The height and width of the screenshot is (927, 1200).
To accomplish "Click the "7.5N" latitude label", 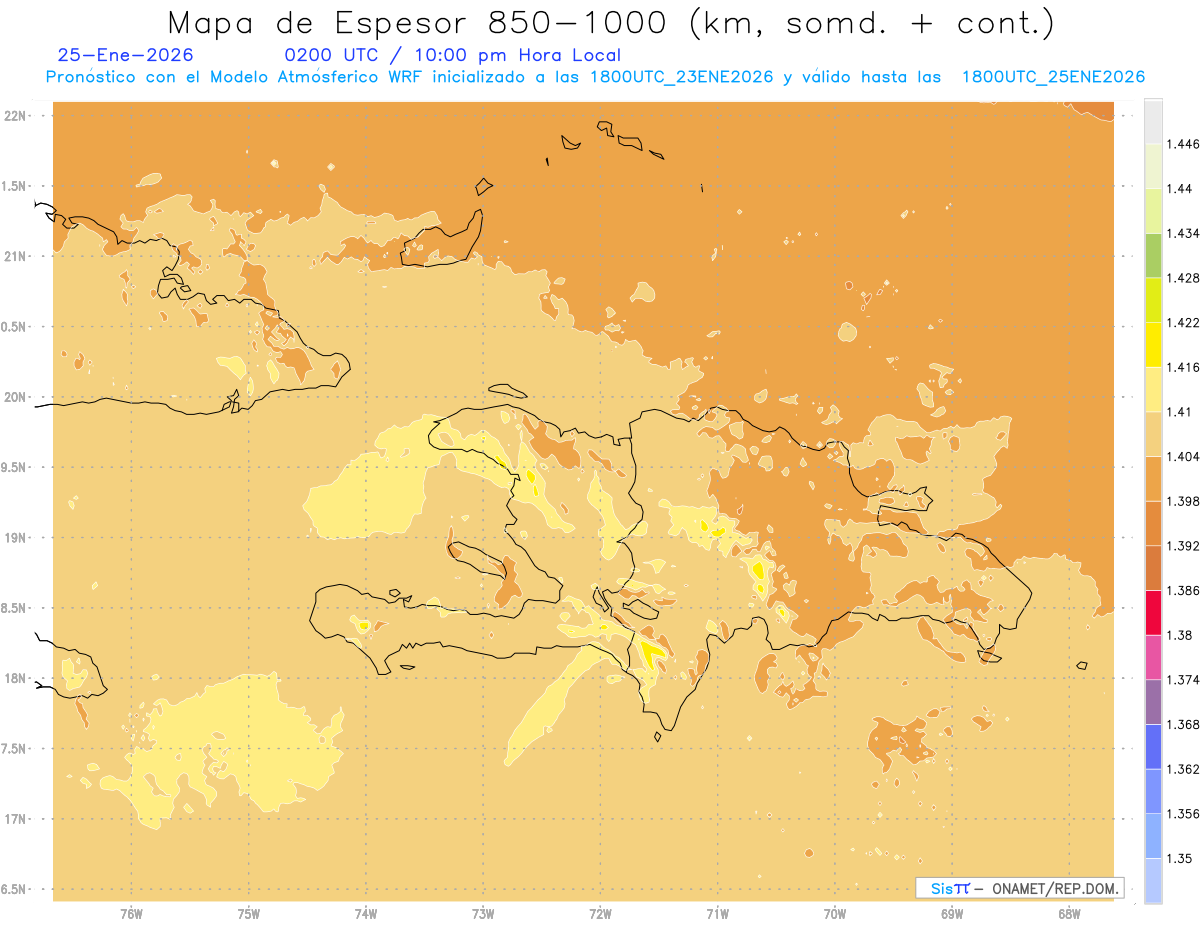I will [13, 749].
